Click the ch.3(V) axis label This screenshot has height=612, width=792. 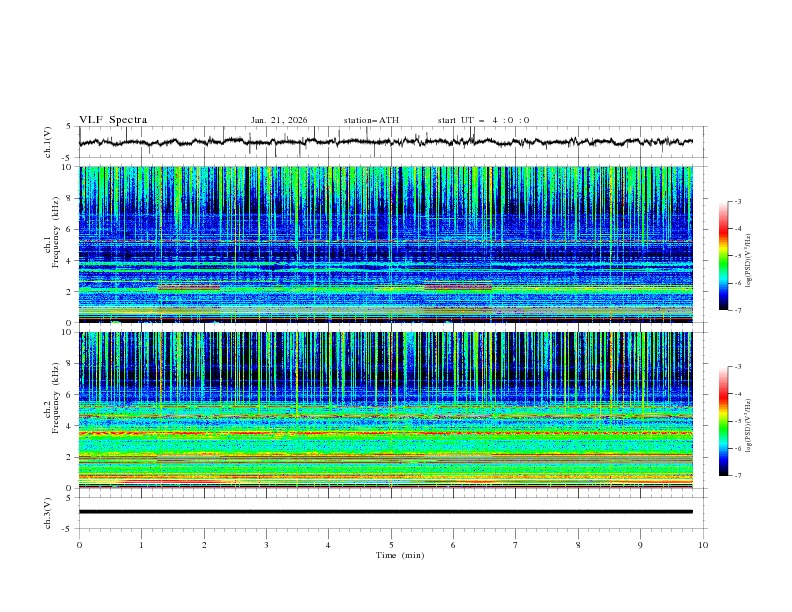(49, 511)
